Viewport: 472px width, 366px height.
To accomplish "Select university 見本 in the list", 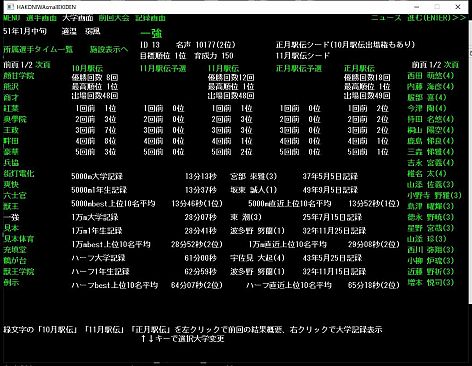I will 11,228.
